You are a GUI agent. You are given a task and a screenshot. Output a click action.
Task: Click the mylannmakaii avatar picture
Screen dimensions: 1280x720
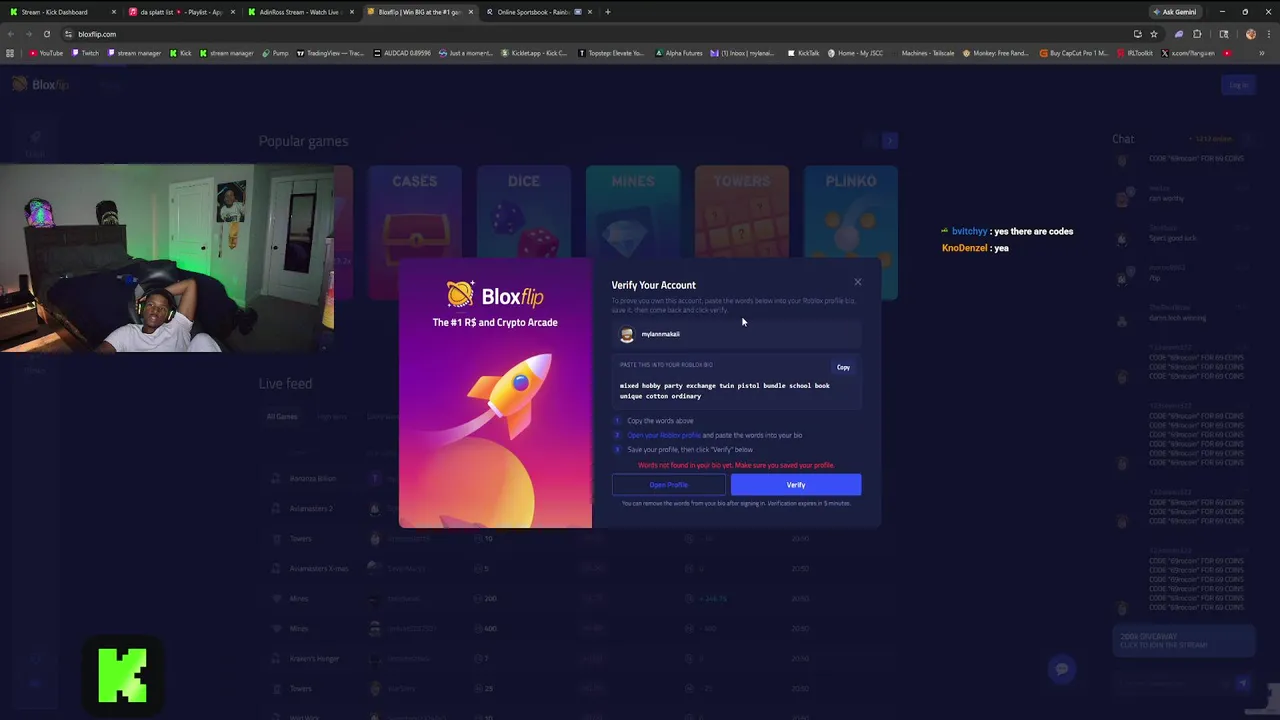(627, 334)
